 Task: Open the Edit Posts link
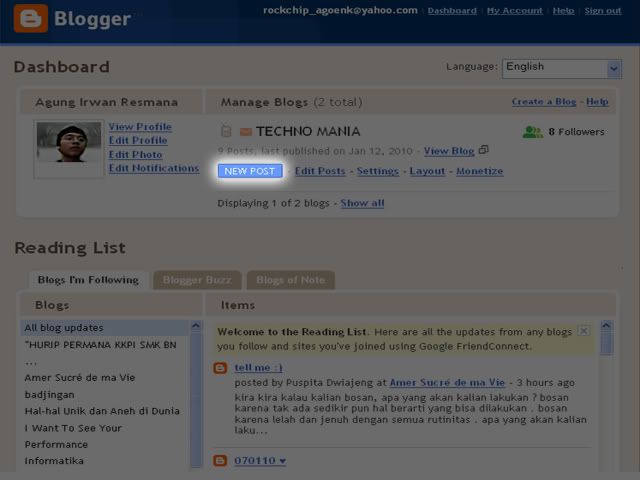click(320, 171)
